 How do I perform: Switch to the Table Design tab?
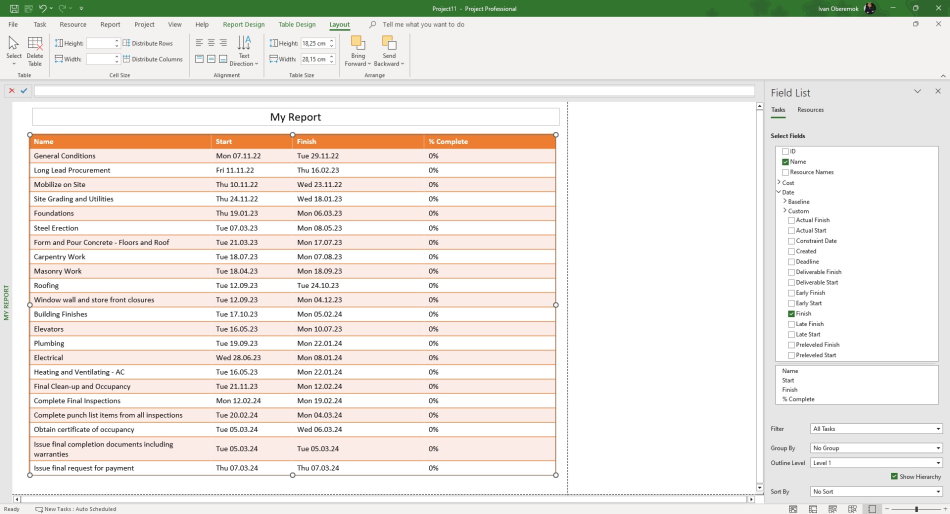tap(297, 24)
